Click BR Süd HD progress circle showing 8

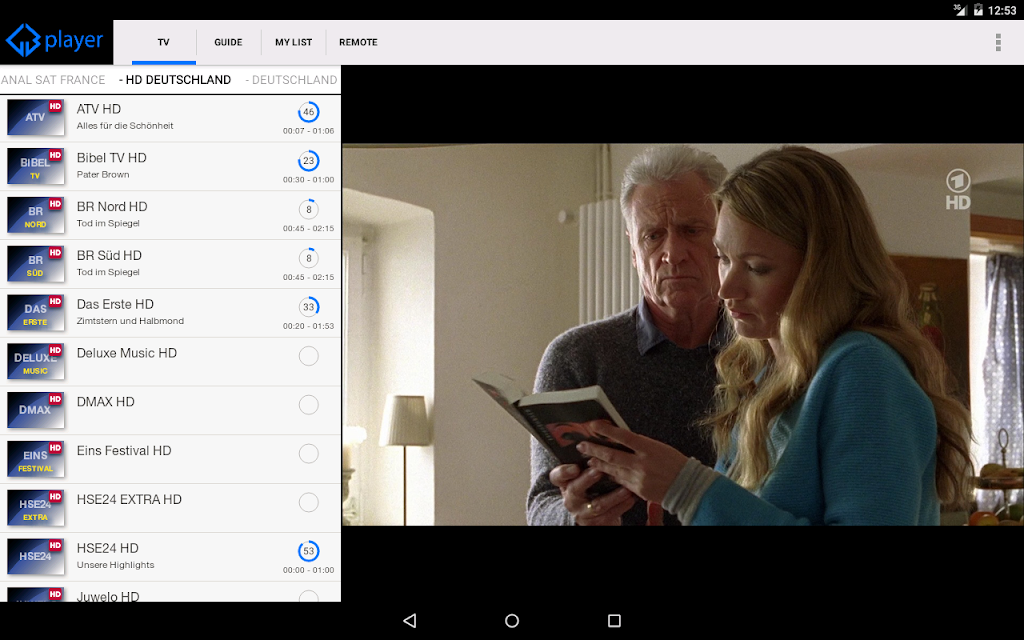pyautogui.click(x=309, y=258)
